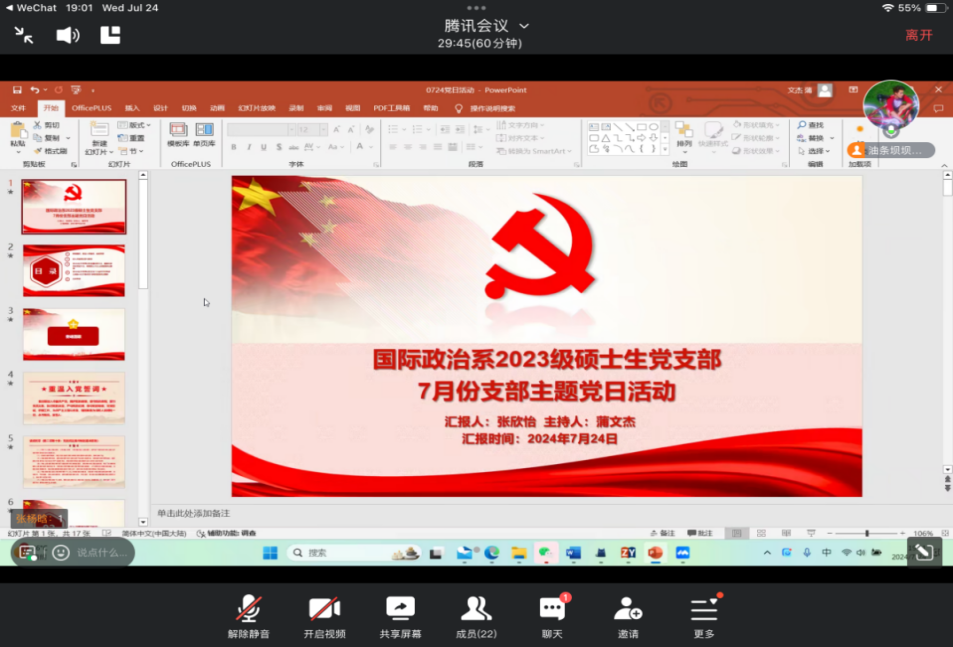The width and height of the screenshot is (953, 647).
Task: Leave the meeting via 离开
Action: point(918,35)
